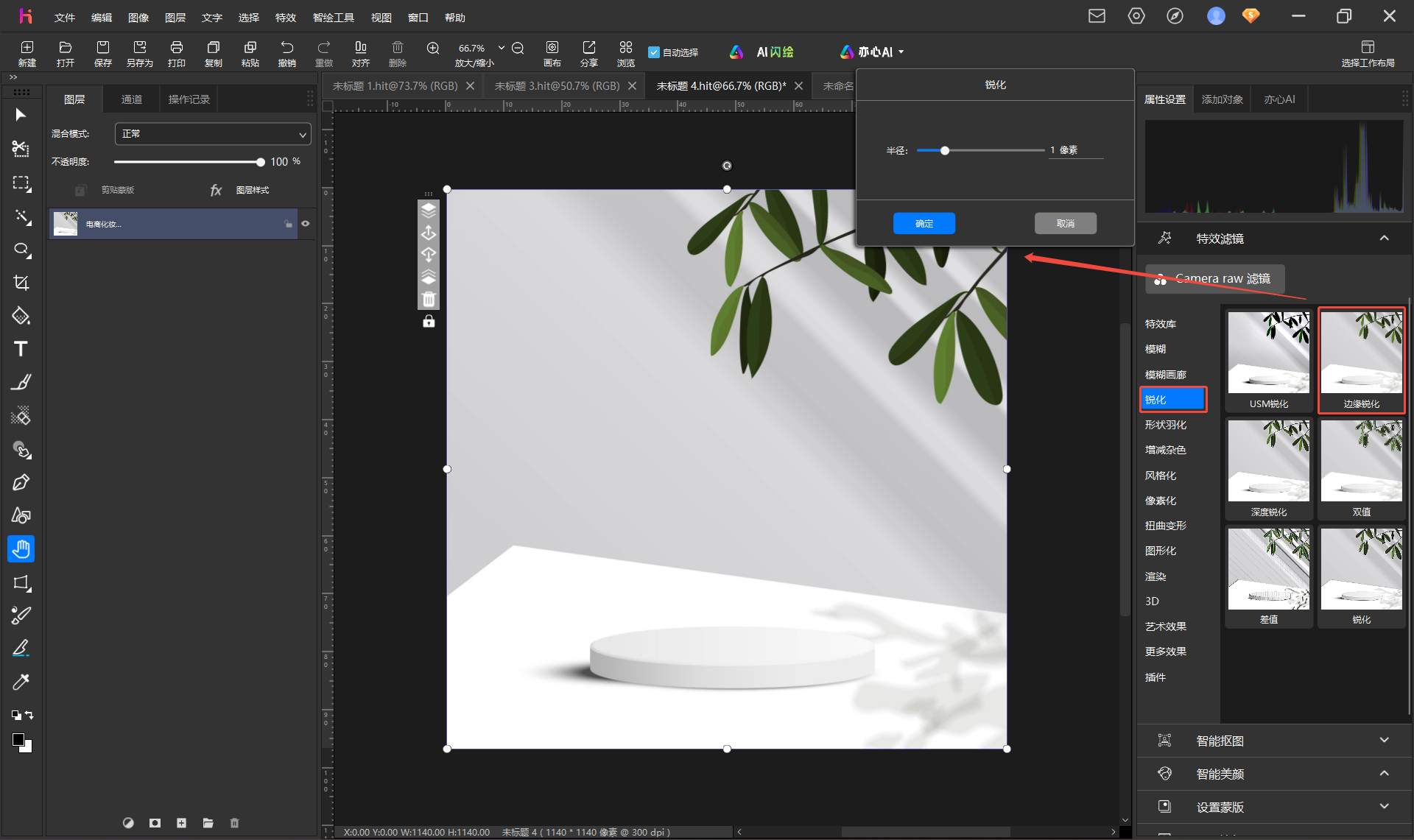Click the 对齐 align icon
Image resolution: width=1414 pixels, height=840 pixels.
pos(361,53)
